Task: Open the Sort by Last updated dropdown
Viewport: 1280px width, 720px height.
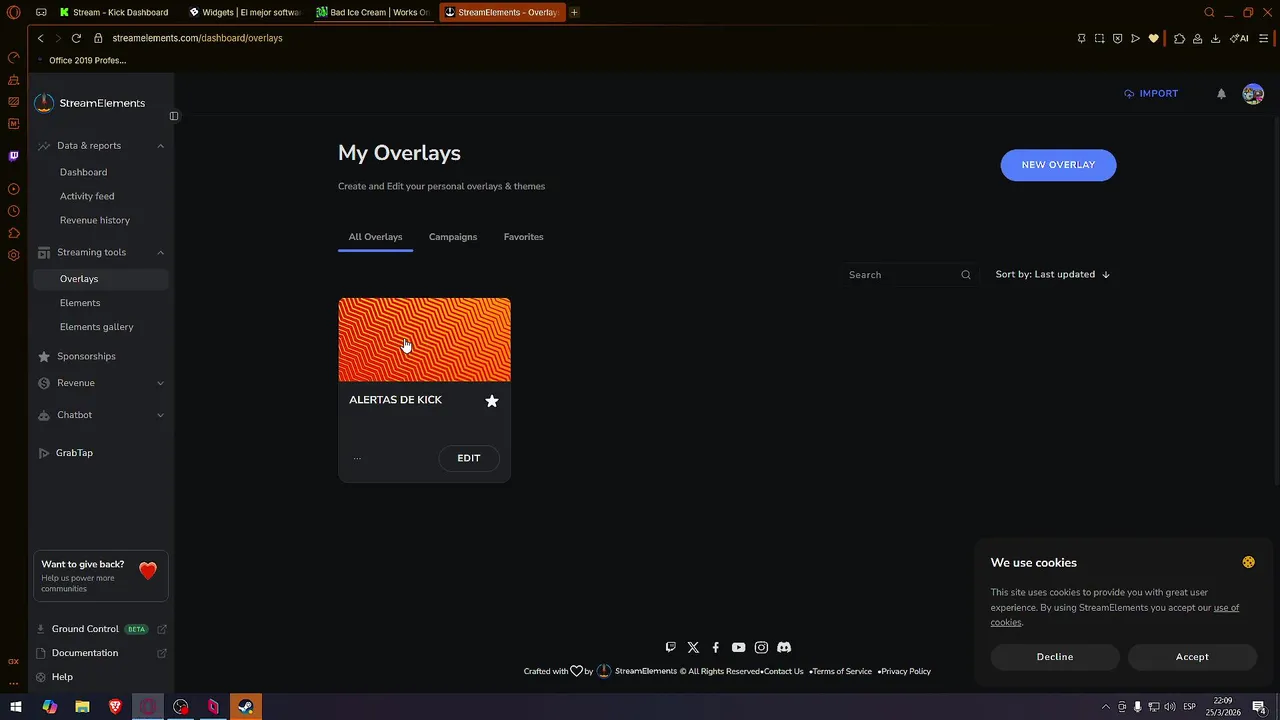Action: (1052, 274)
